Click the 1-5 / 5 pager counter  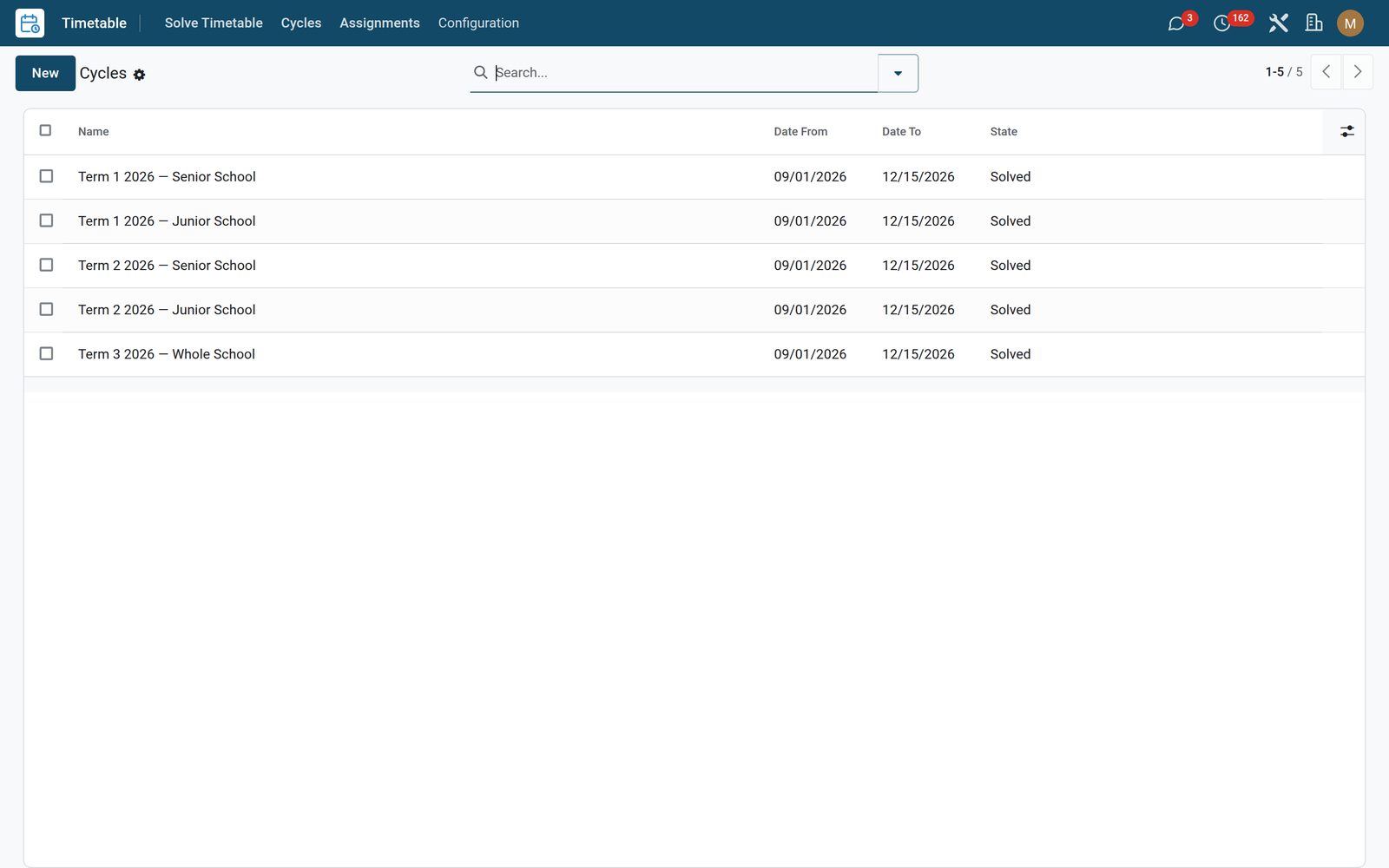pos(1284,72)
